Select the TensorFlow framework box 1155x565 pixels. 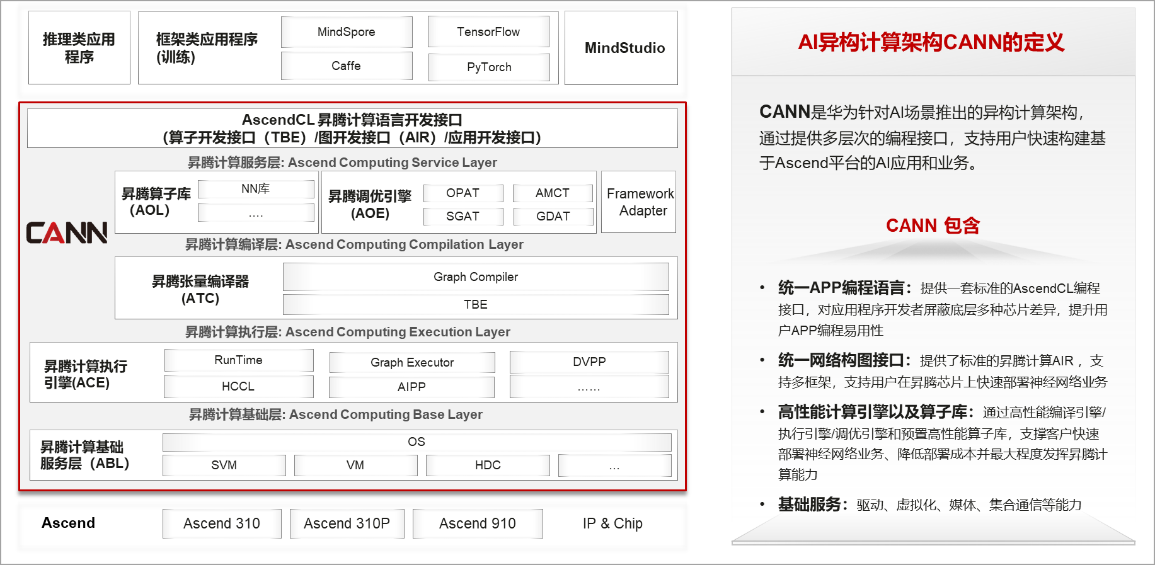coord(488,32)
